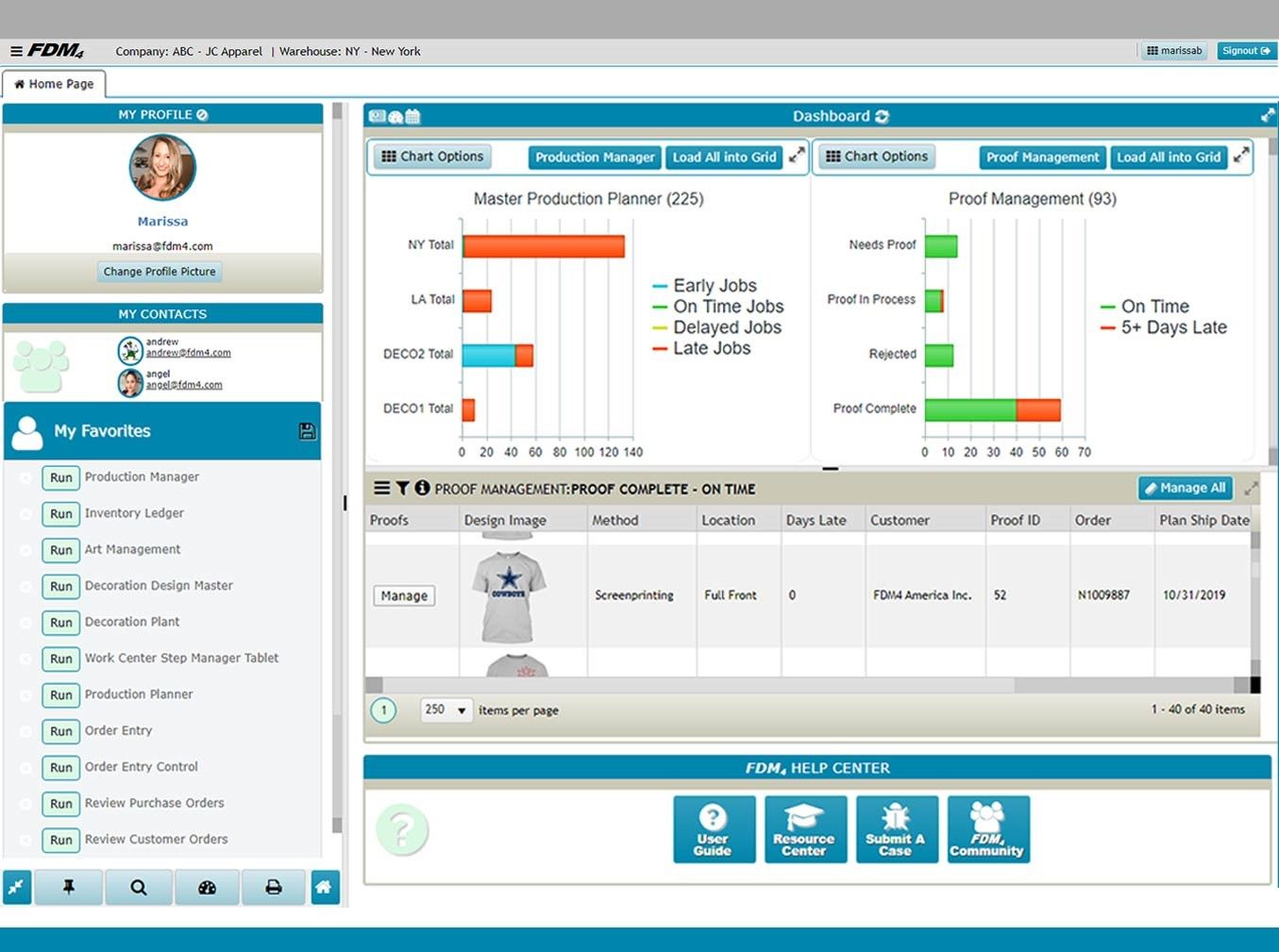Click the image icon on the Dashboard header

coord(377,116)
